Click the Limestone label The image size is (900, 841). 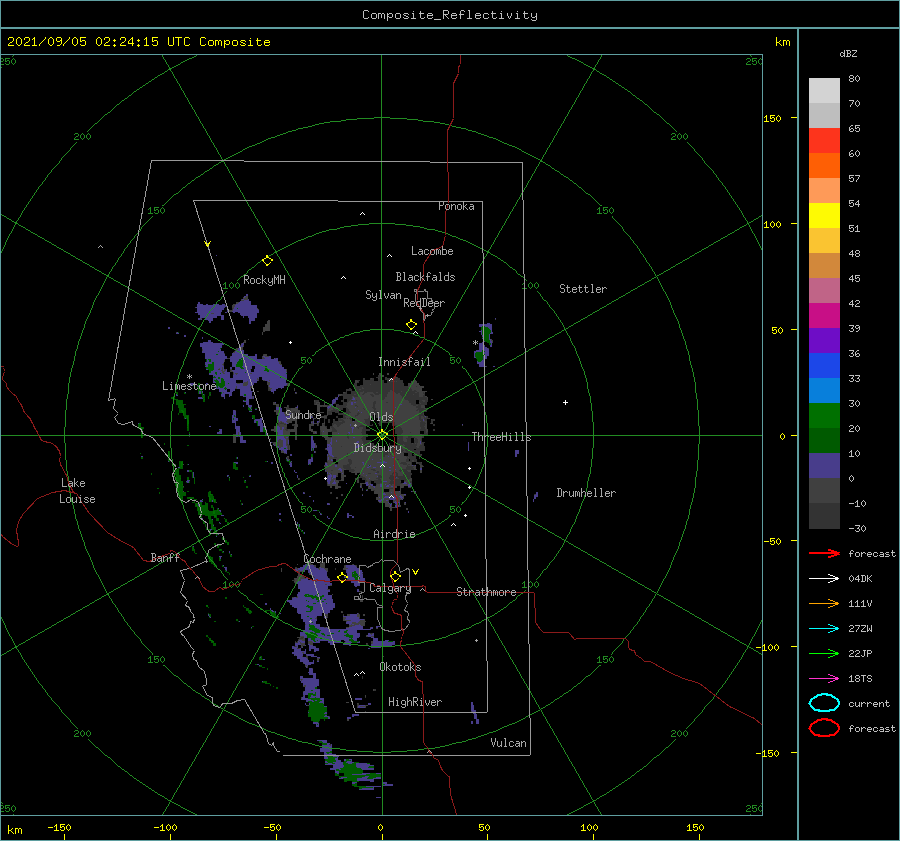189,386
